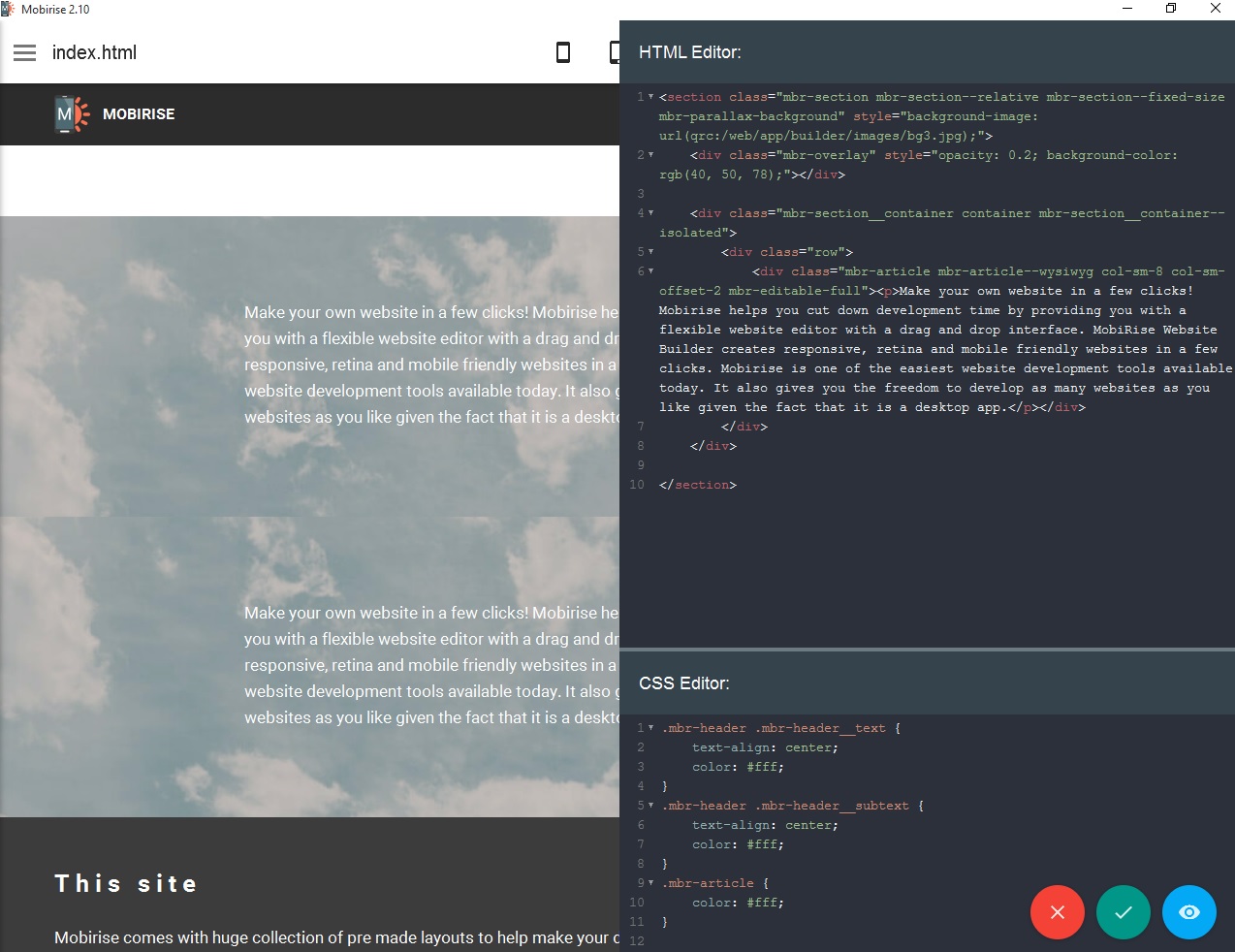Image resolution: width=1235 pixels, height=952 pixels.
Task: Cancel code edits with the red X button
Action: 1057,912
